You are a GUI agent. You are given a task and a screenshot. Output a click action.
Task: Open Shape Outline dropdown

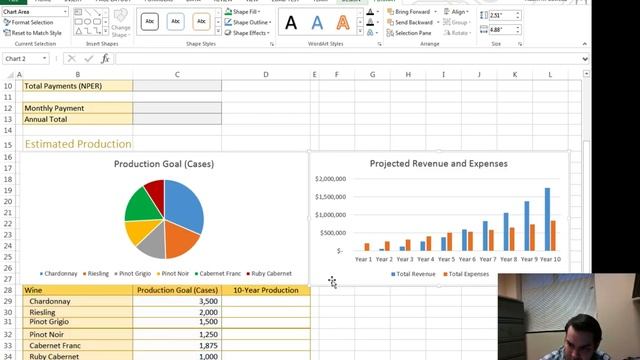(248, 22)
